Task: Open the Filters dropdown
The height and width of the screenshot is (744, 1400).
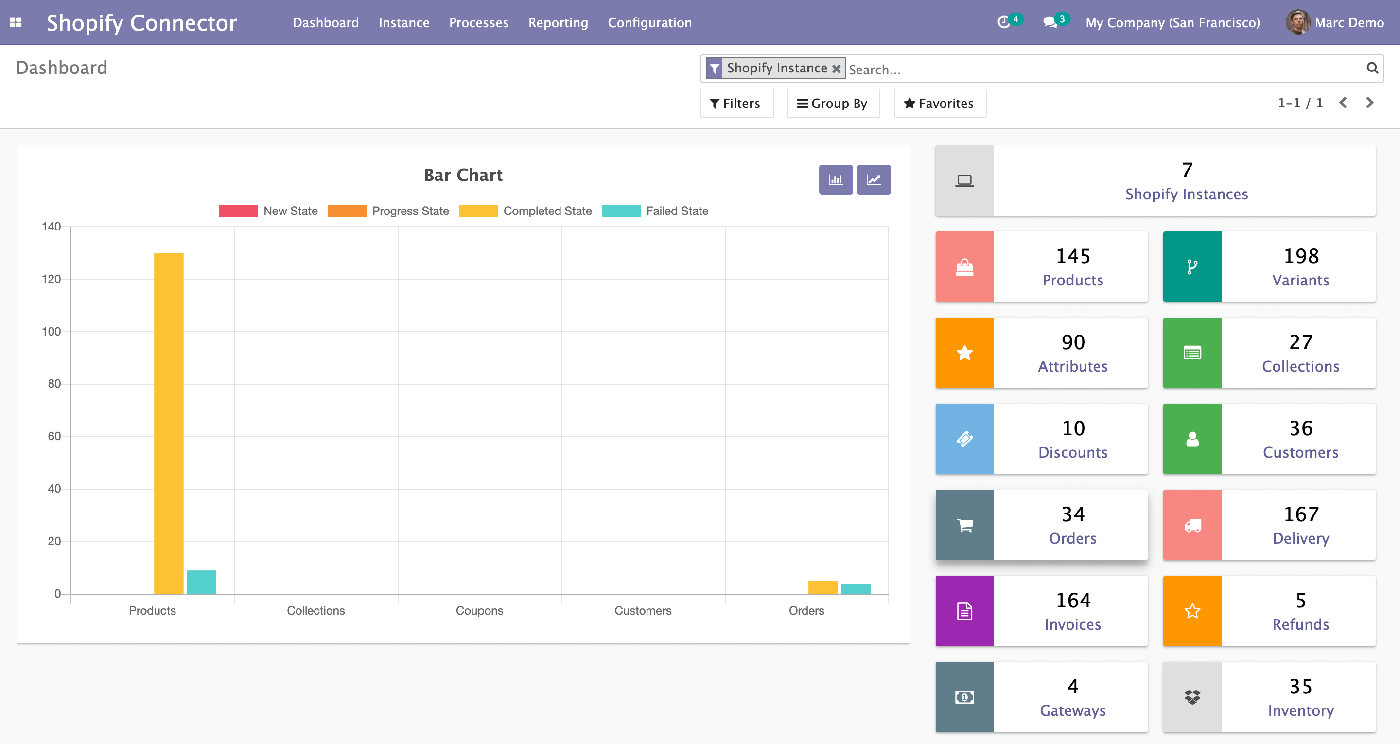Action: 736,103
